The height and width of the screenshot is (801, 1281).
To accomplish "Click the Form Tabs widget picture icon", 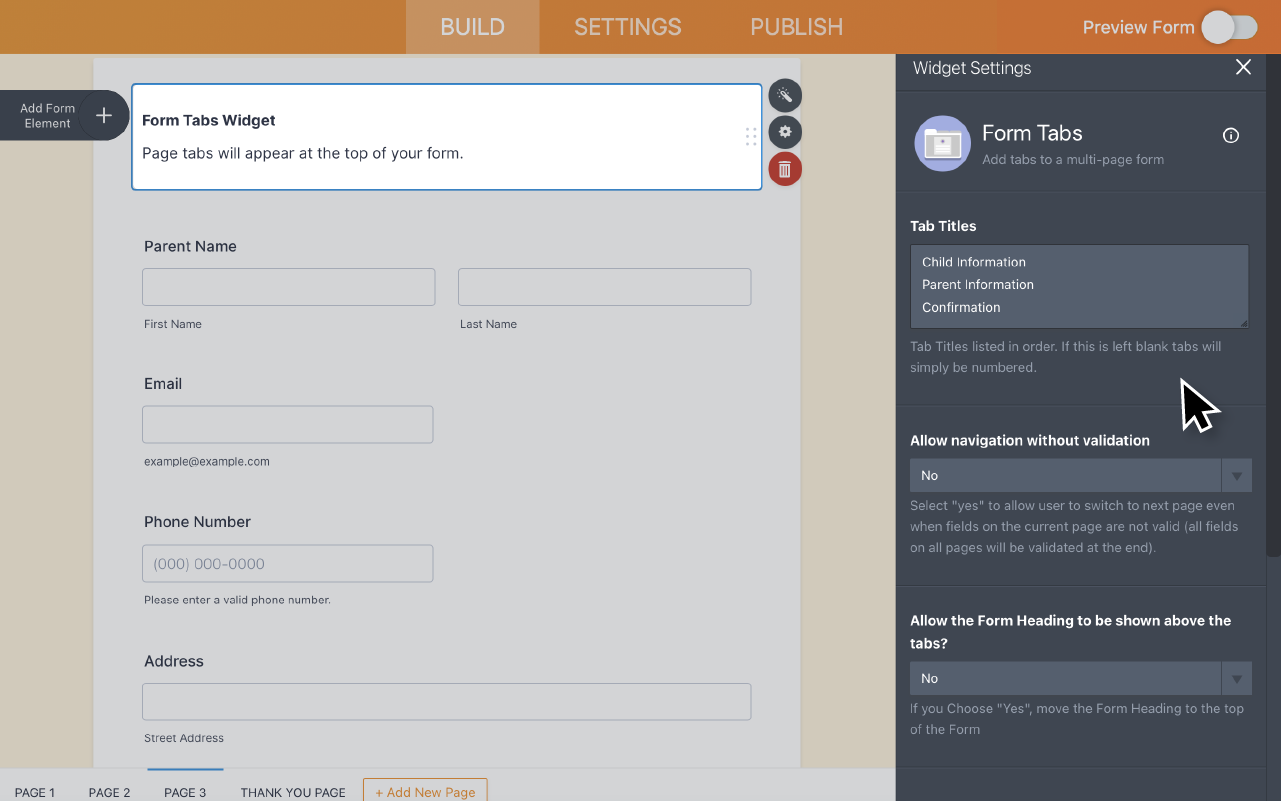I will click(941, 143).
